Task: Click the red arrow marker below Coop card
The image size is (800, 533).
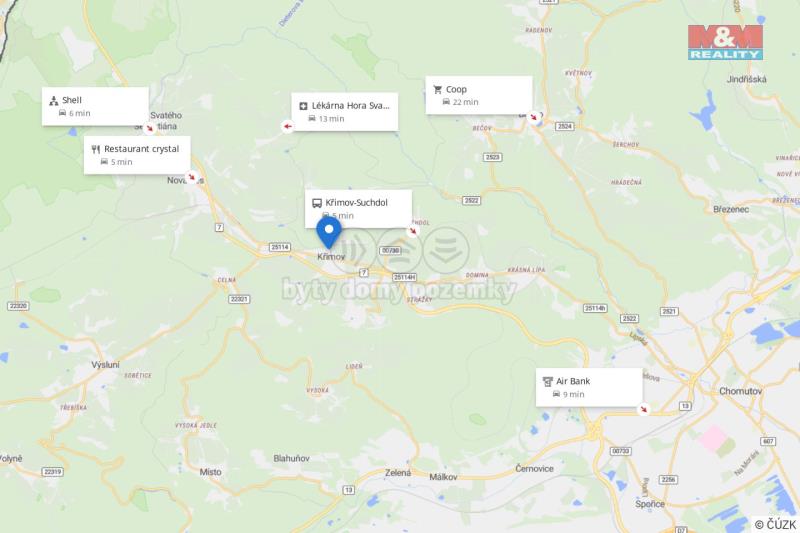Action: (x=534, y=117)
